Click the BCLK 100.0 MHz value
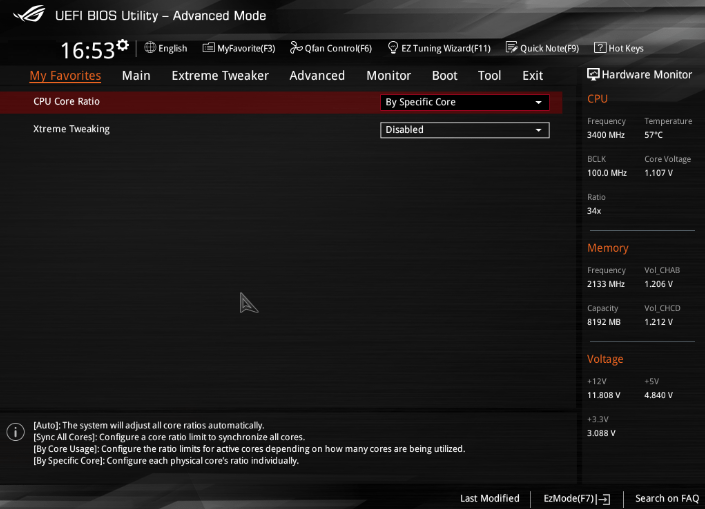This screenshot has width=705, height=509. (607, 173)
